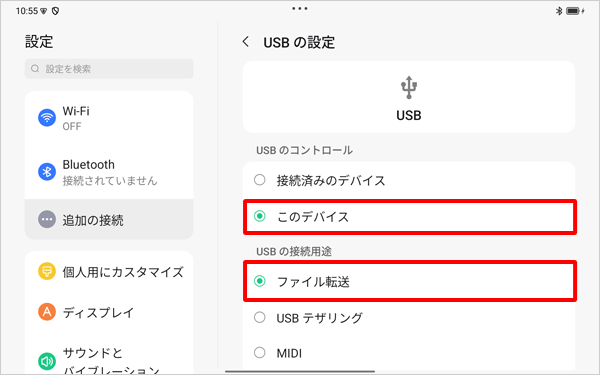Focus the 設定を検索 search field
This screenshot has width=600, height=375.
[x=109, y=69]
